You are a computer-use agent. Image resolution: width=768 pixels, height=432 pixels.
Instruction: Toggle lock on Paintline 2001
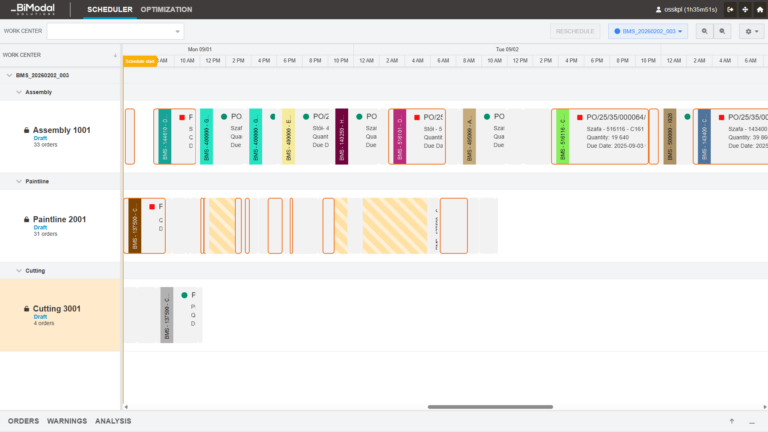[x=27, y=220]
